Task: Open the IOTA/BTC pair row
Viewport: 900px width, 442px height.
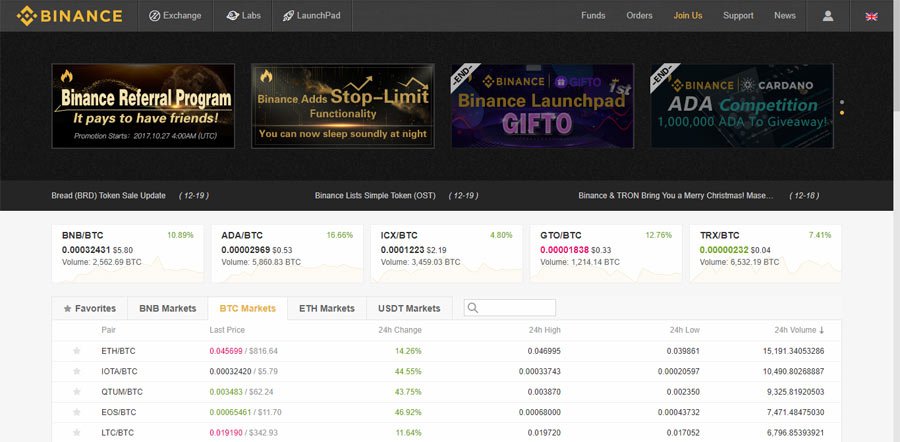Action: coord(447,371)
